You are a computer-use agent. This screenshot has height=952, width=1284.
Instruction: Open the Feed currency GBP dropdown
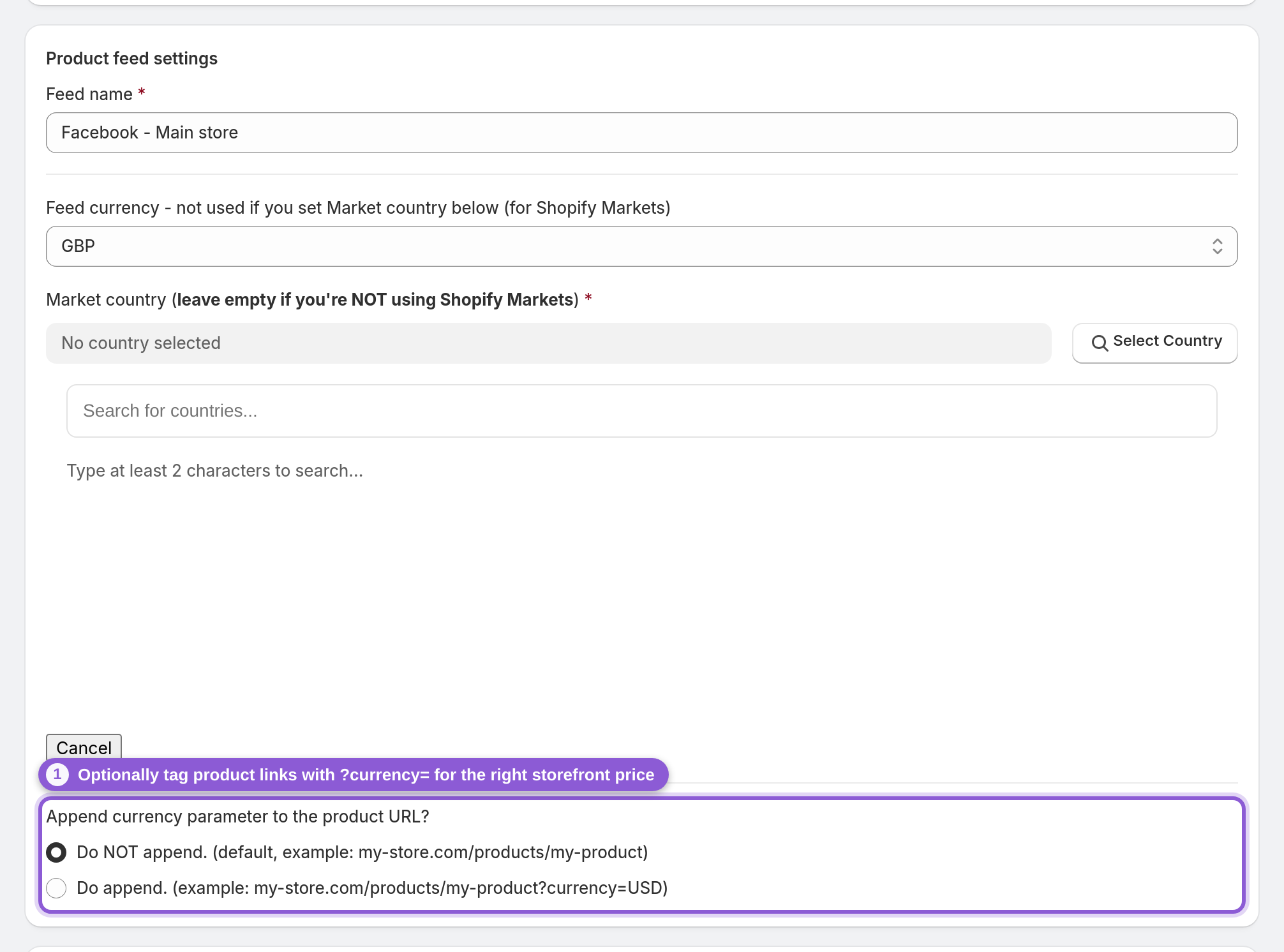pyautogui.click(x=641, y=246)
